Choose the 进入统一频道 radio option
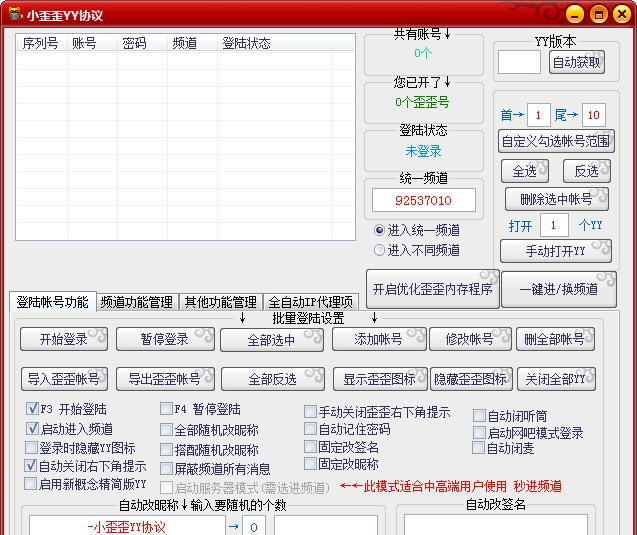 379,230
